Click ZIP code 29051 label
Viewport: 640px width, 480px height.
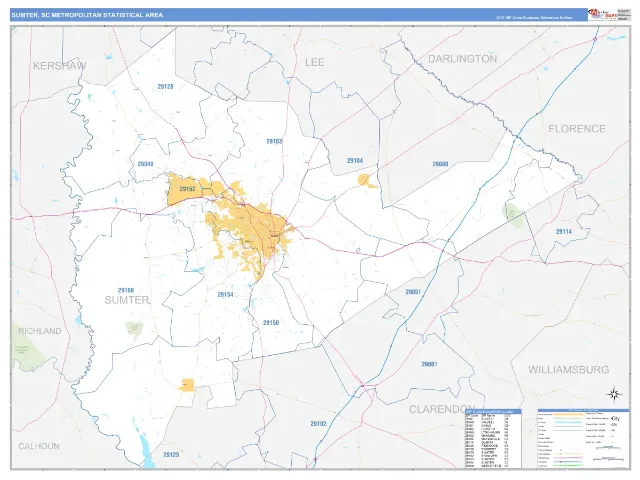[x=413, y=292]
